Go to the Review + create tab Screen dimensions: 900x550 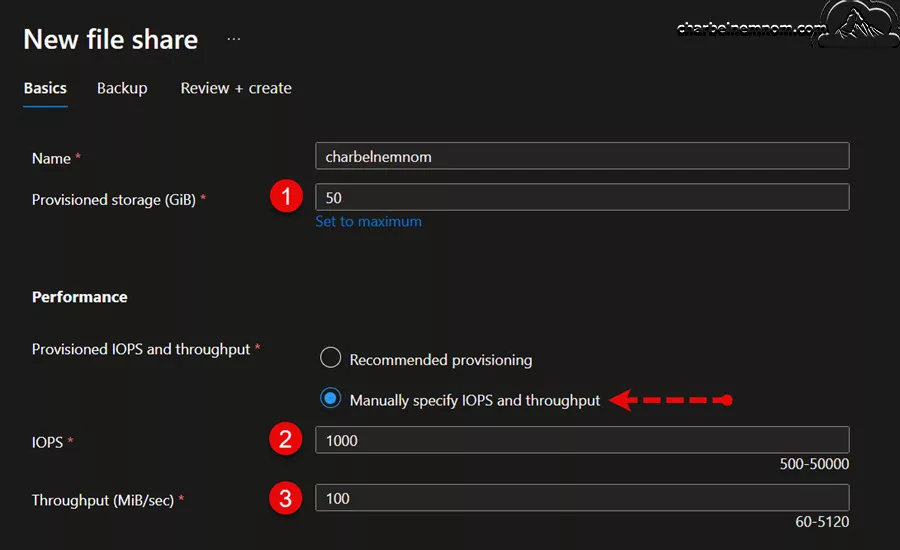236,88
